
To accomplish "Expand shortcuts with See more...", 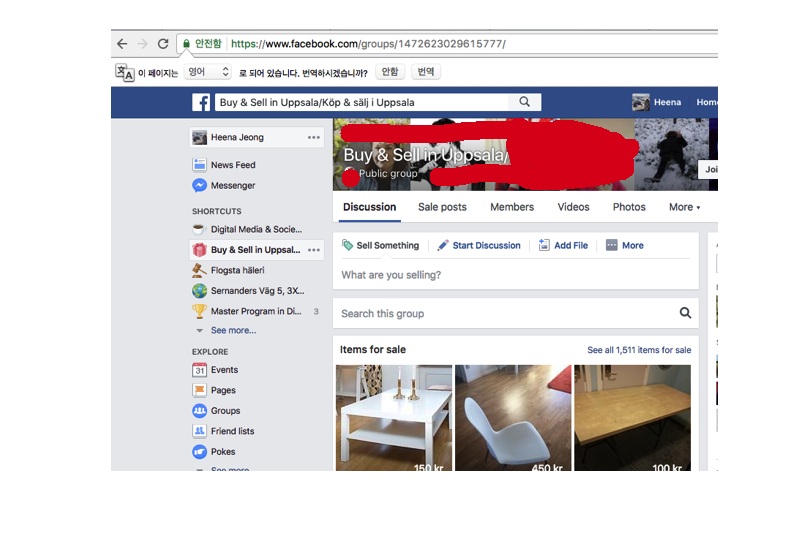I will tap(233, 331).
